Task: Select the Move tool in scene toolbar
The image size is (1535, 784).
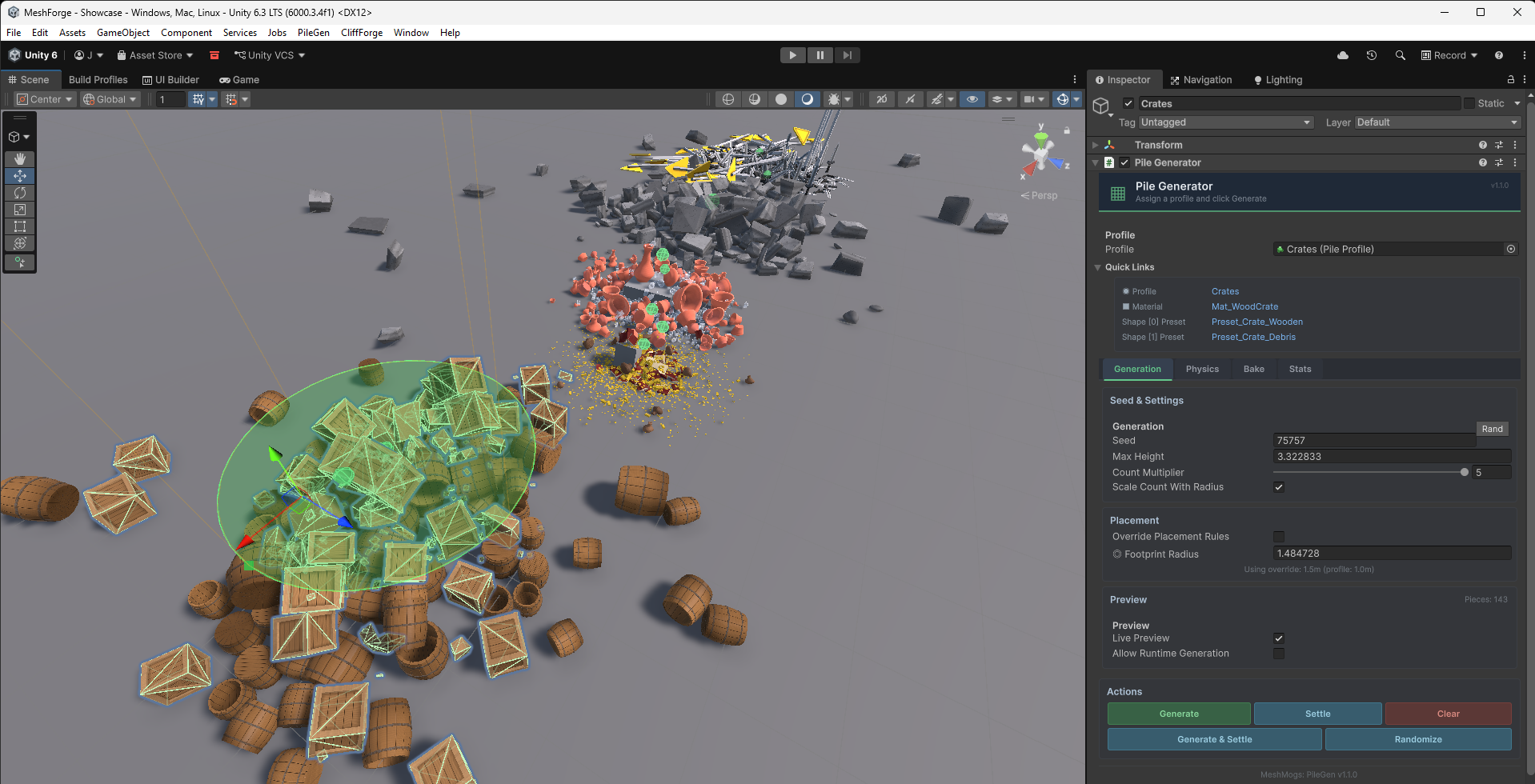Action: (x=19, y=176)
